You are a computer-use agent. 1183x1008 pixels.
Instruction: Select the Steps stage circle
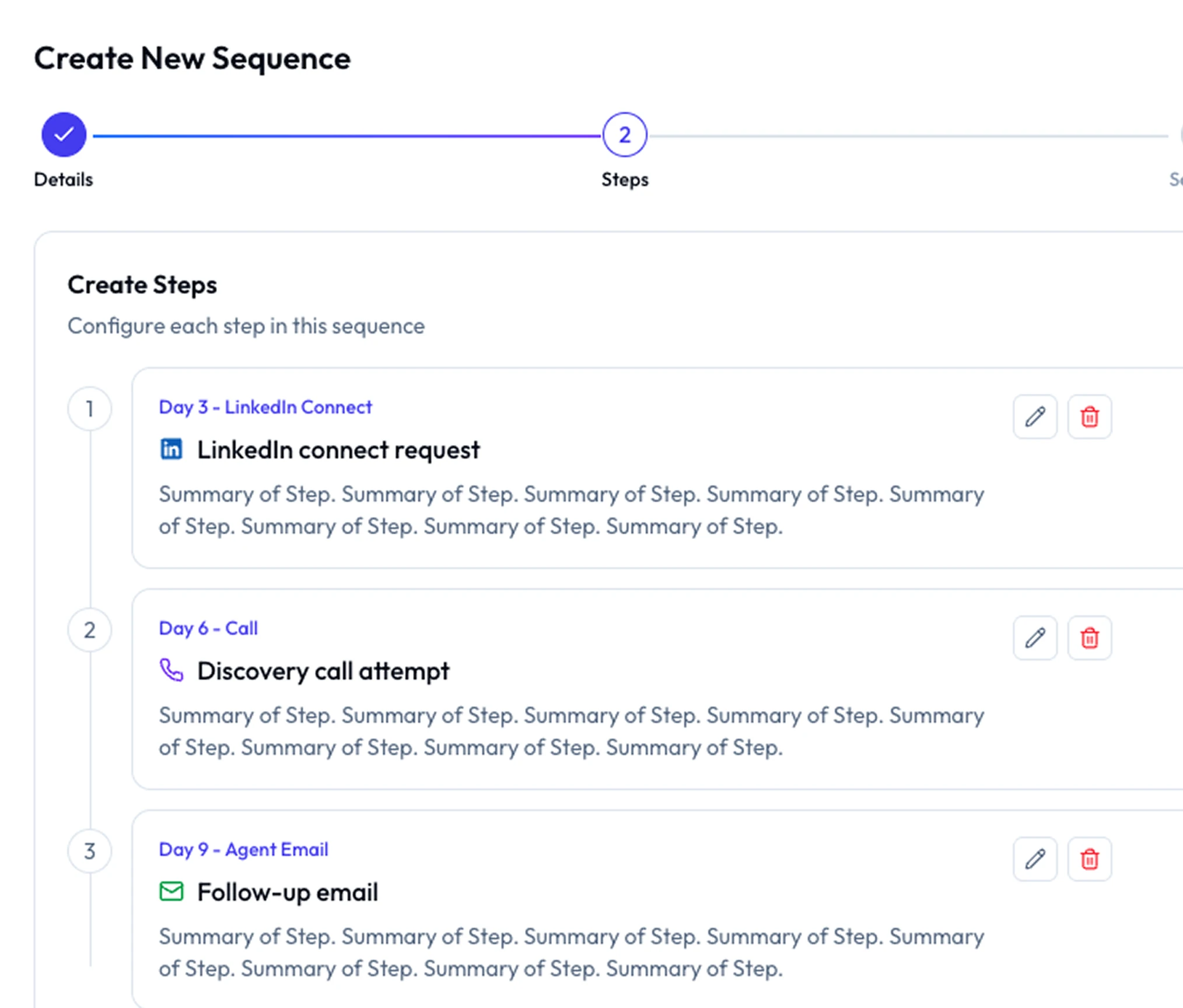point(624,135)
